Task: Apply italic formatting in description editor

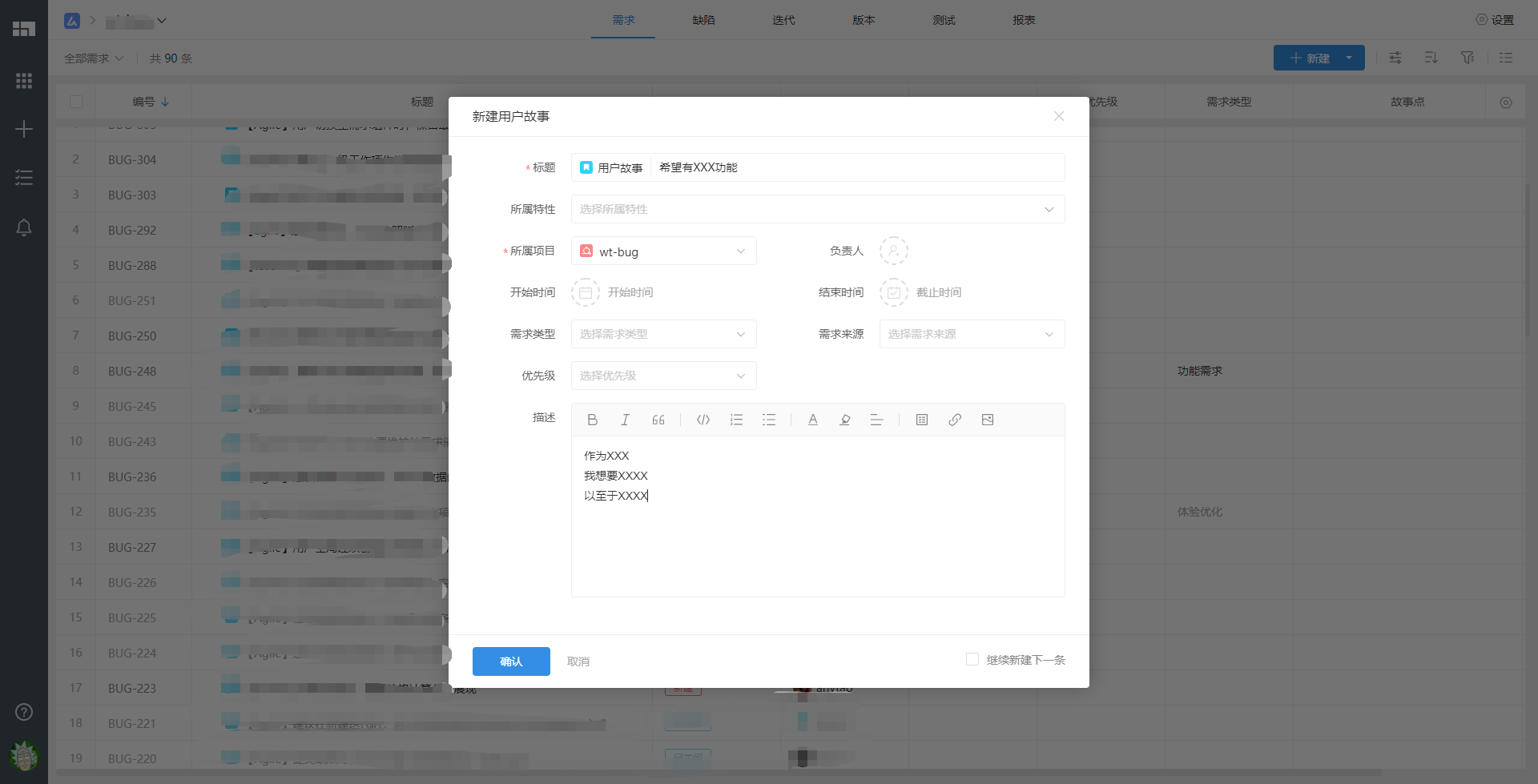Action: point(626,420)
